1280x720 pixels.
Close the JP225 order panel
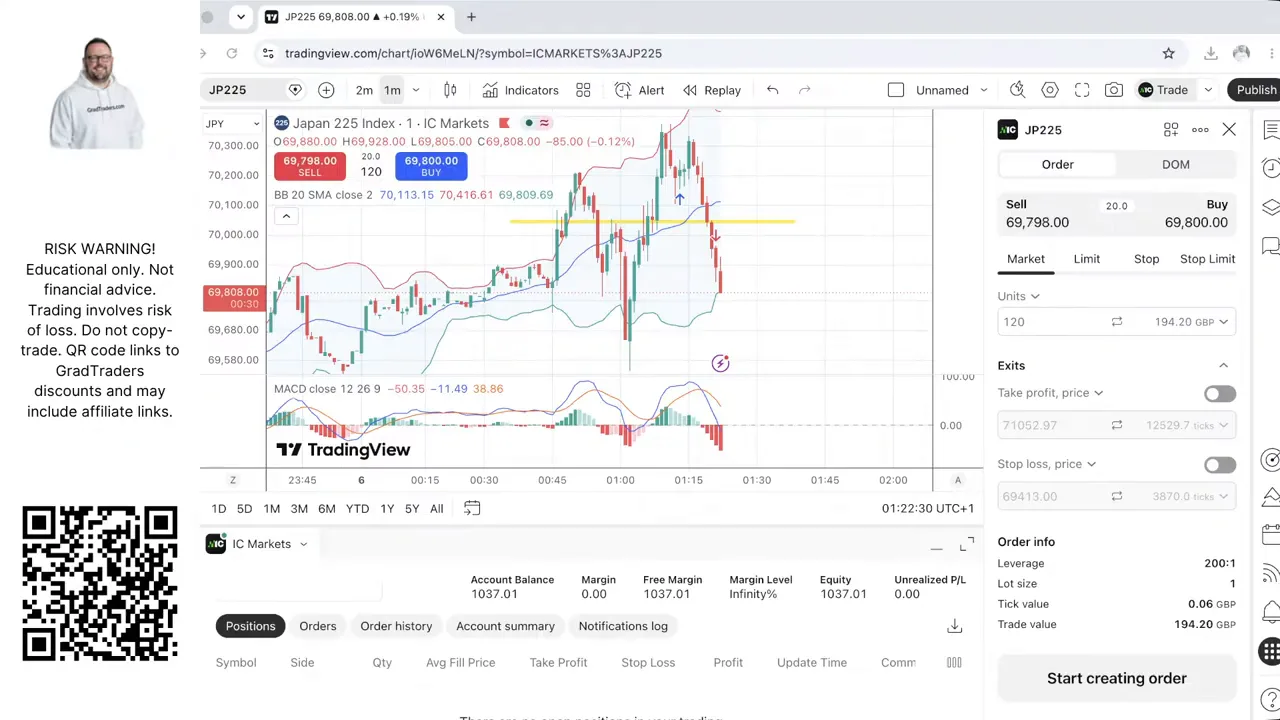click(x=1229, y=130)
